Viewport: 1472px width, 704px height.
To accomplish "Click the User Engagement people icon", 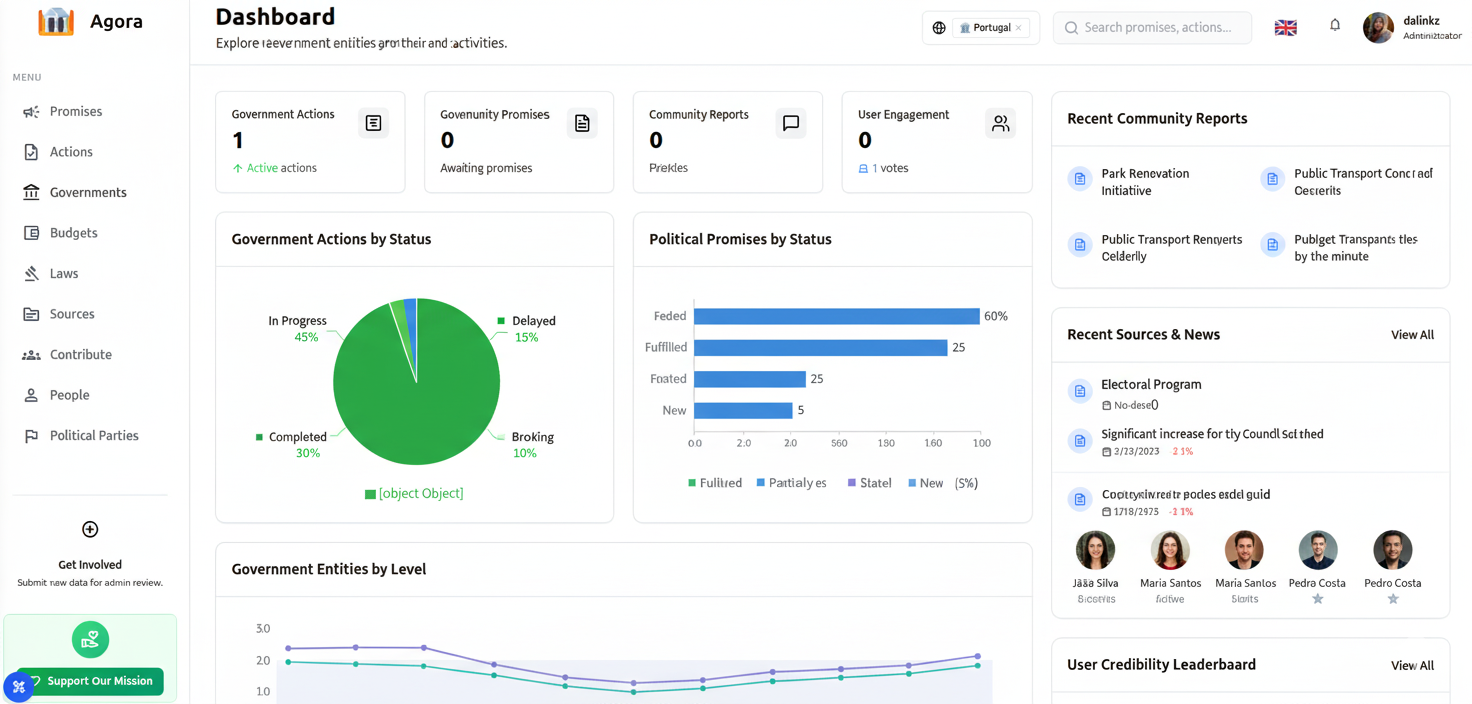I will pyautogui.click(x=999, y=123).
